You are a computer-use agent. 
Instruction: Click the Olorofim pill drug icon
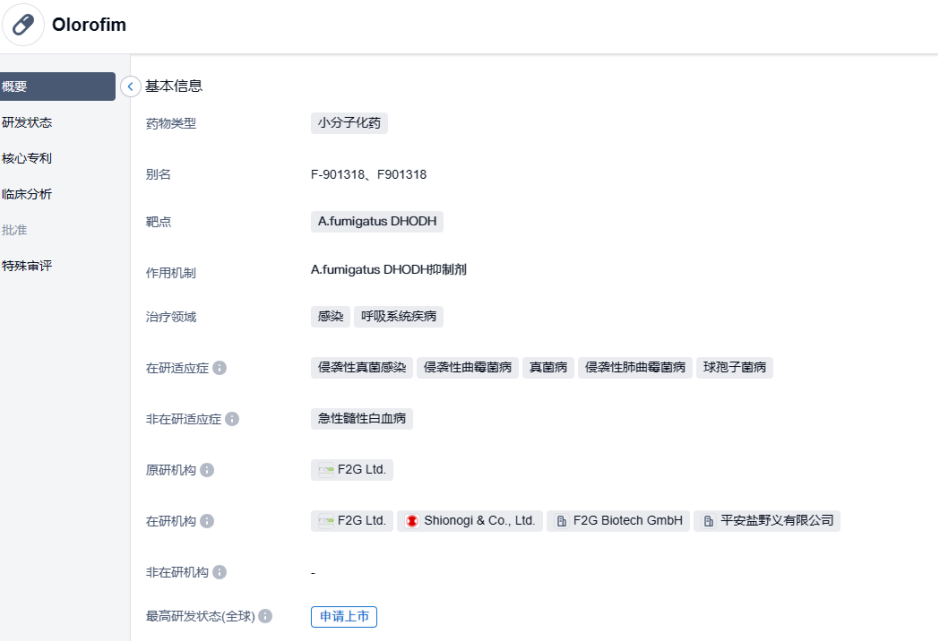(x=23, y=25)
